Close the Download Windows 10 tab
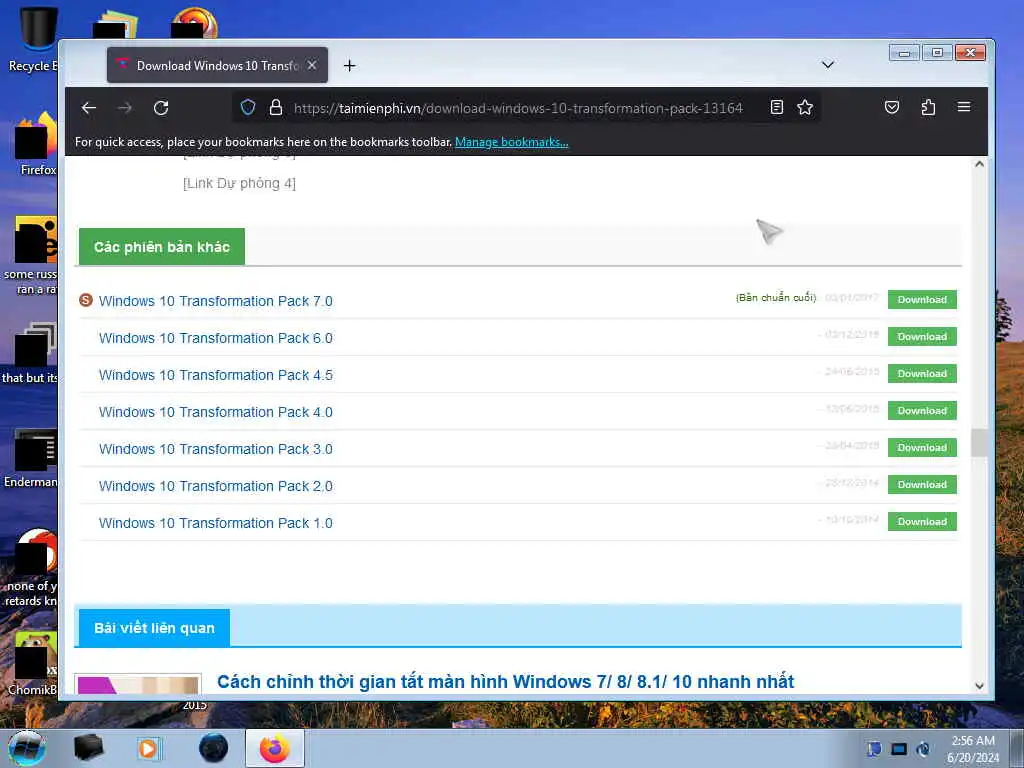The image size is (1024, 768). coord(312,65)
